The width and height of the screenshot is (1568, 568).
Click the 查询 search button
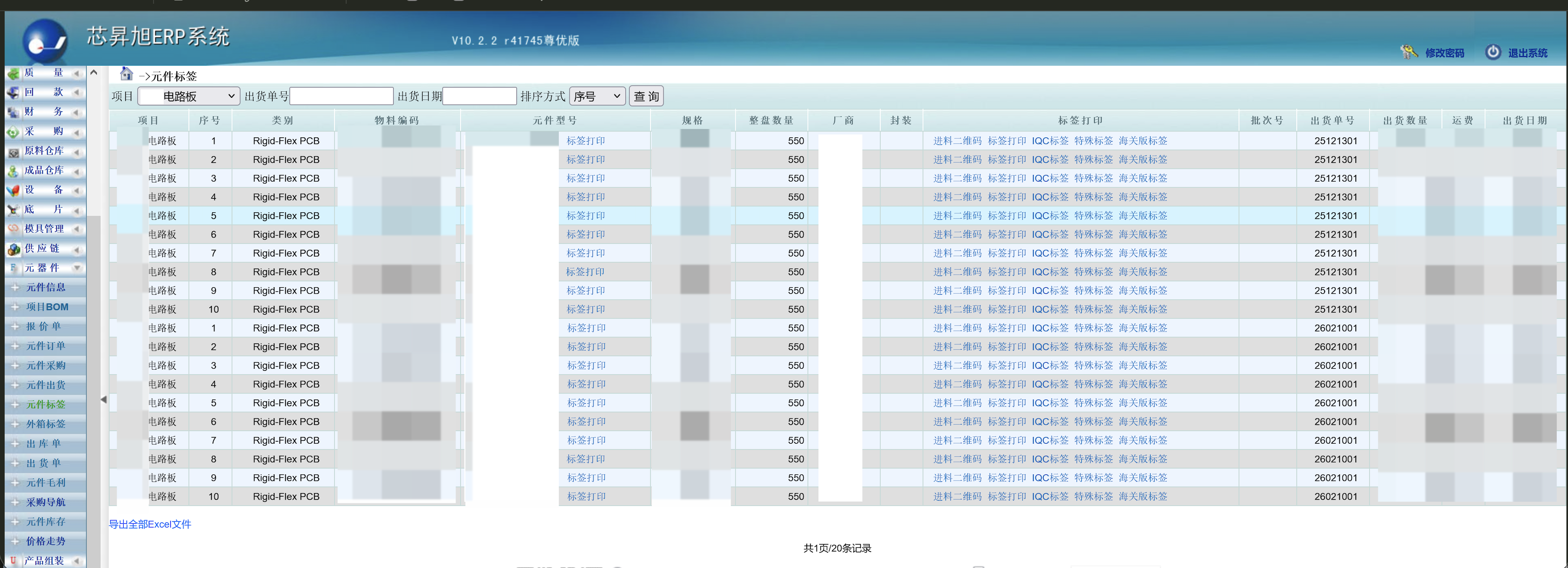tap(646, 95)
